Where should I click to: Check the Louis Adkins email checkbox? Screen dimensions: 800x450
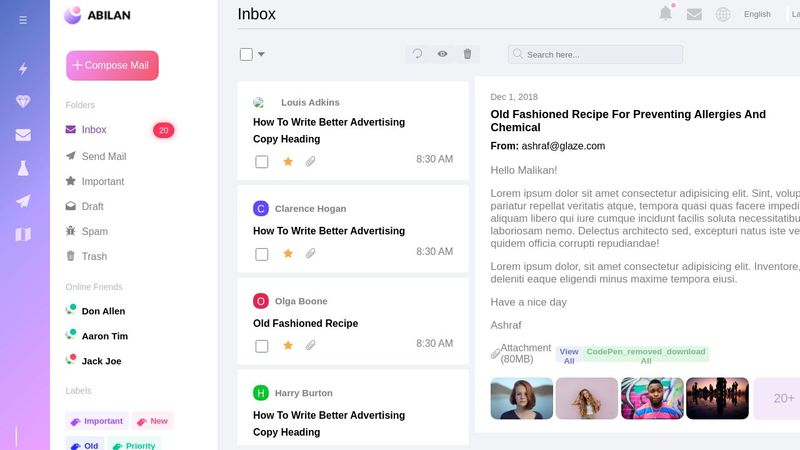pos(262,161)
